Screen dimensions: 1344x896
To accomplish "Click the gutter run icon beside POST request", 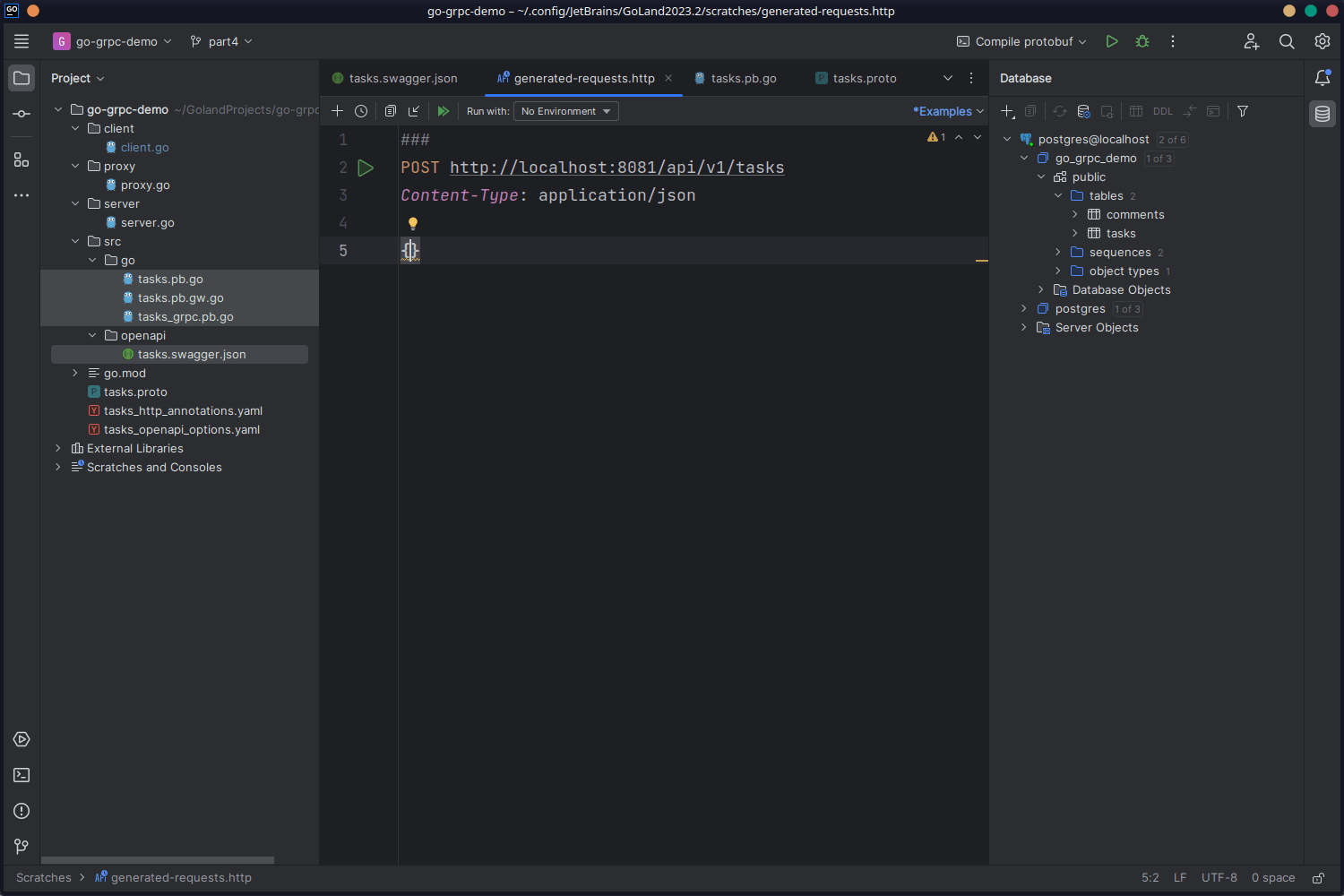I will [366, 168].
